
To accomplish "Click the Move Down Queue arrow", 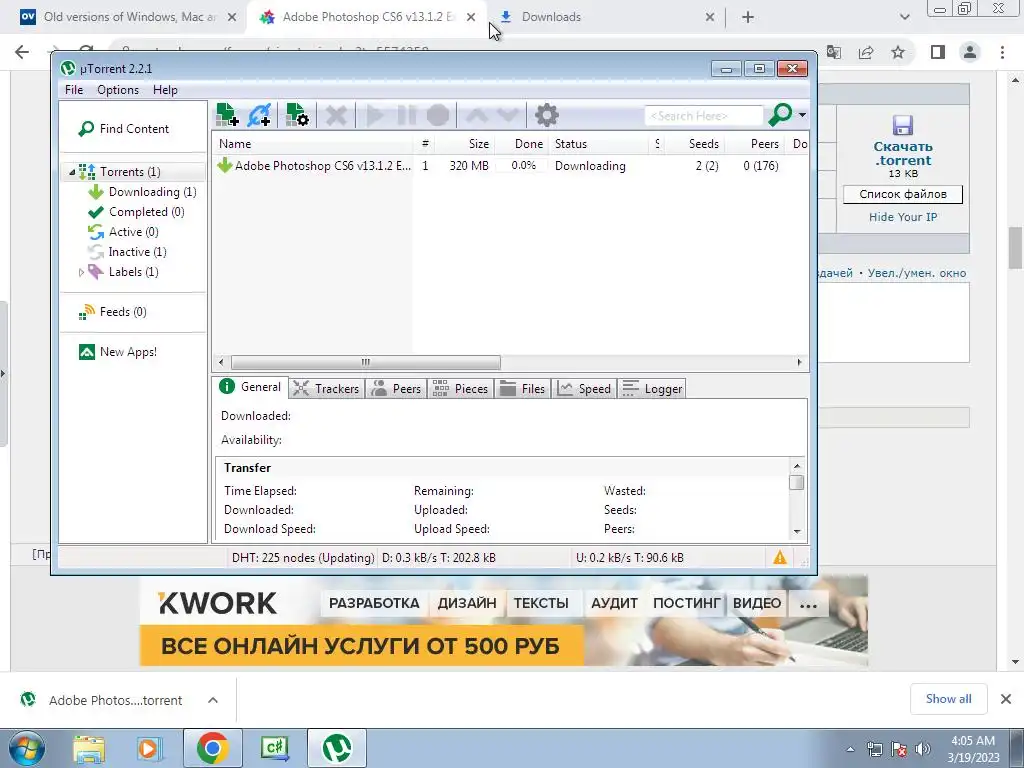I will [507, 116].
